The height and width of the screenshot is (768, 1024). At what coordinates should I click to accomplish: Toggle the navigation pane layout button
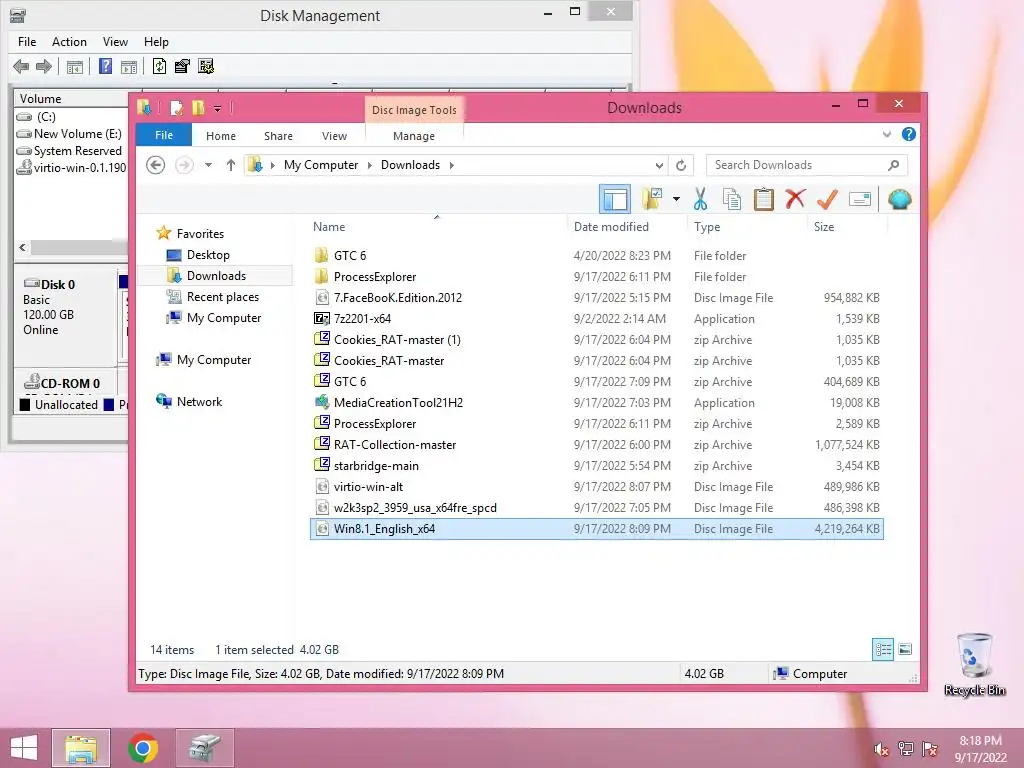point(615,199)
